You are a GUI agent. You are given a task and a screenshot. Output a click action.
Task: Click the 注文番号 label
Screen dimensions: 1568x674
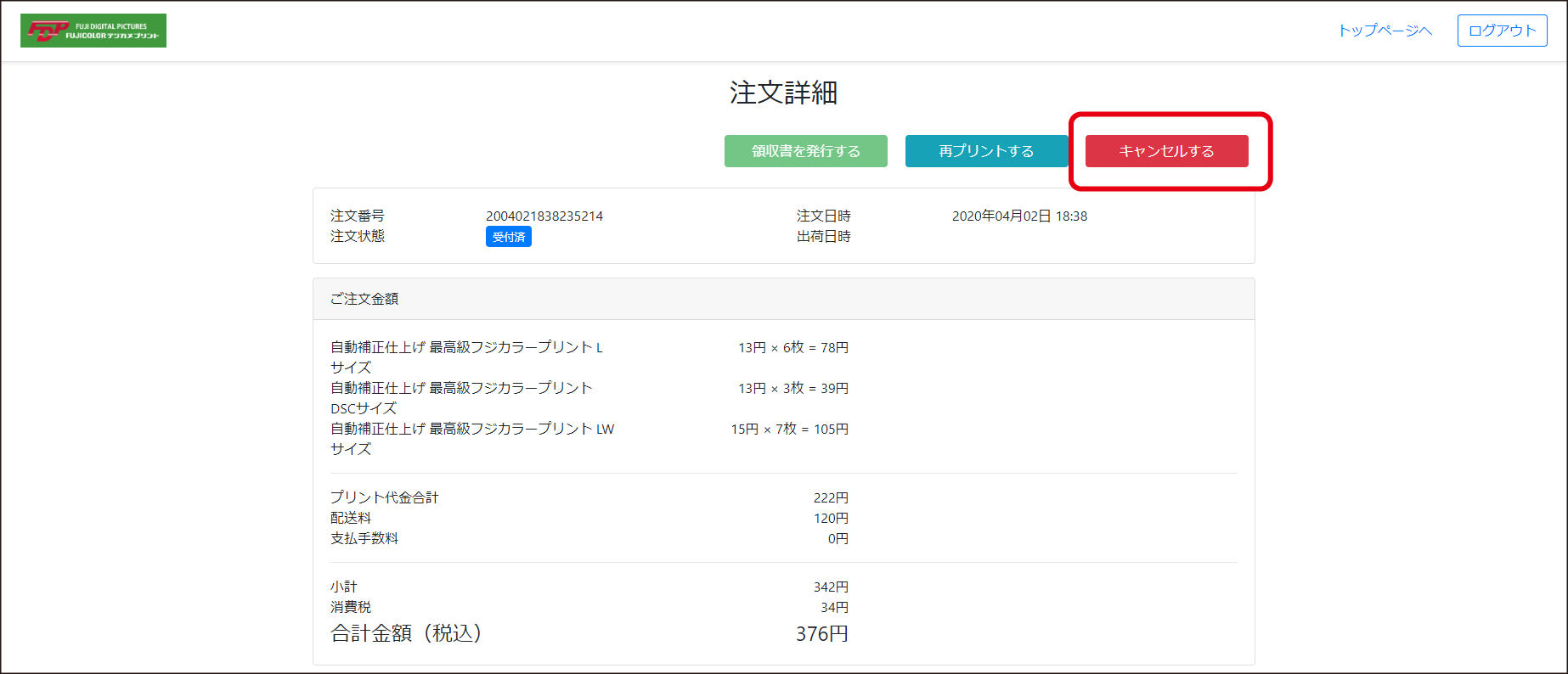coord(358,216)
